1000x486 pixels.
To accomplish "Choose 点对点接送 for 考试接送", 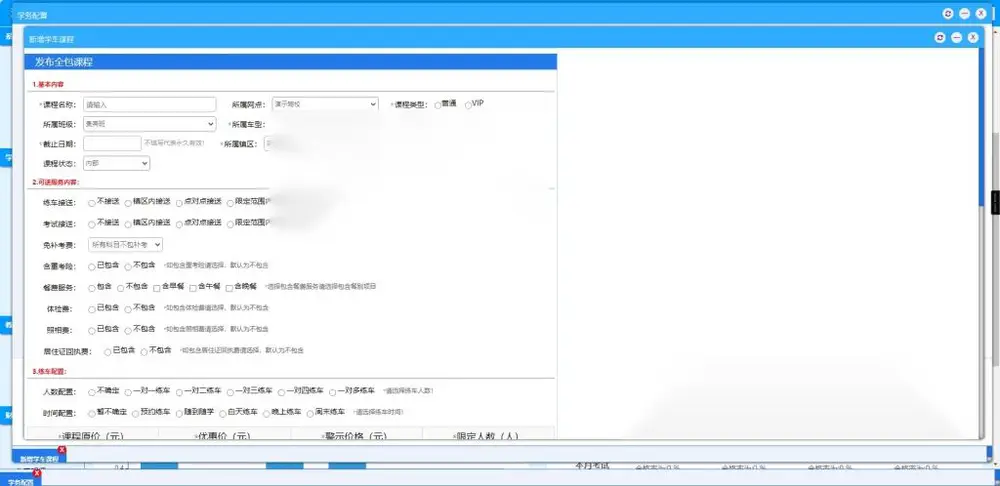I will [179, 225].
